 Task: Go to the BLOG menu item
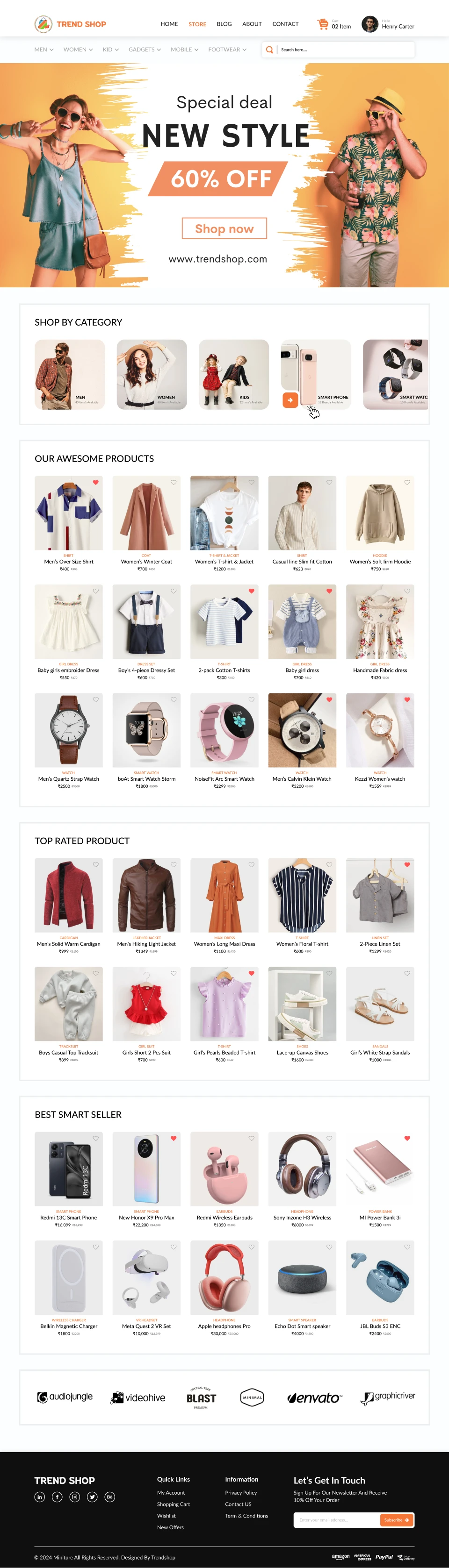click(224, 24)
